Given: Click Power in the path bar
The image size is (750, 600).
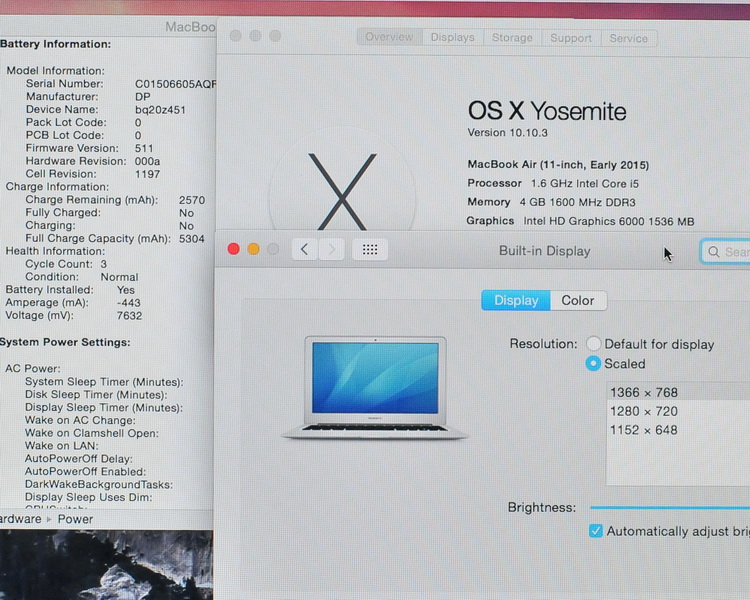Looking at the screenshot, I should pos(75,519).
